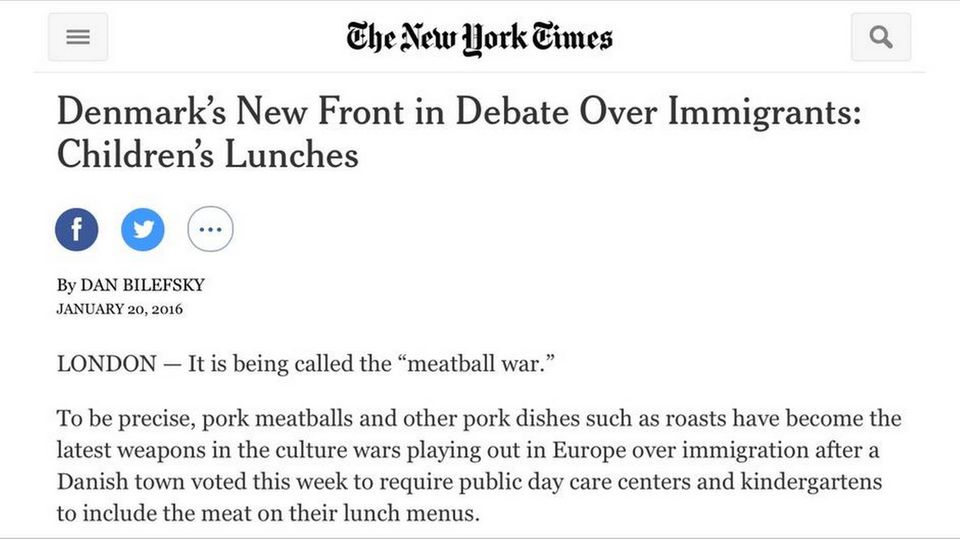Open more sharing options ellipsis
The height and width of the screenshot is (539, 960).
[210, 230]
